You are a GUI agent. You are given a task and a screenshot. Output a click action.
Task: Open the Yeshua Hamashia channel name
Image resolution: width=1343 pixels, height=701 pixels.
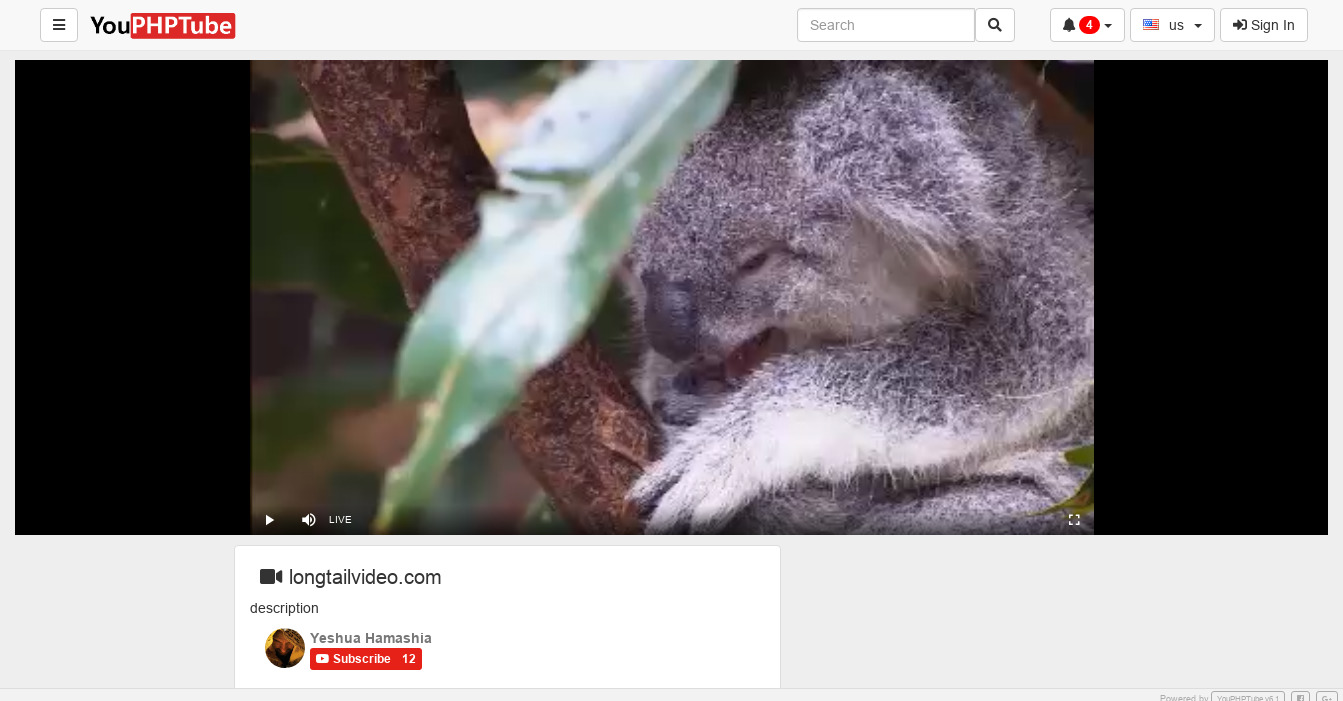coord(371,638)
